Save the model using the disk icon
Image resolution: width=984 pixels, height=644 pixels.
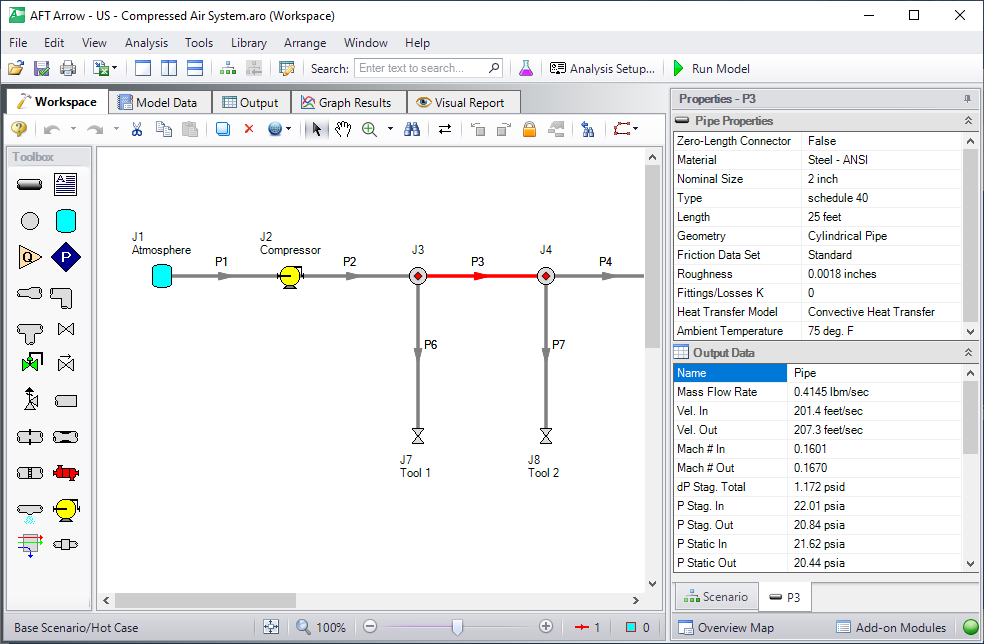(x=41, y=68)
